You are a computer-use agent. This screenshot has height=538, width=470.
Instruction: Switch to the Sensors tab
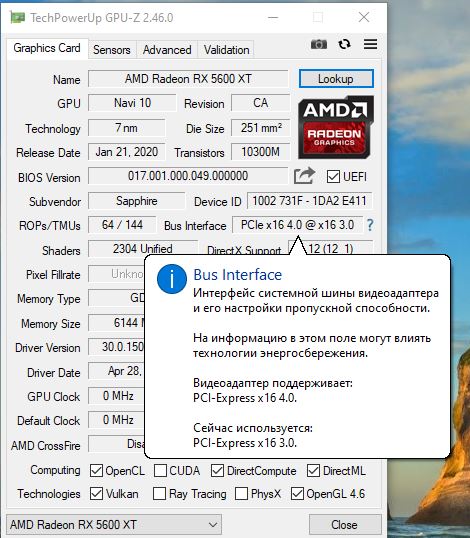[x=112, y=50]
